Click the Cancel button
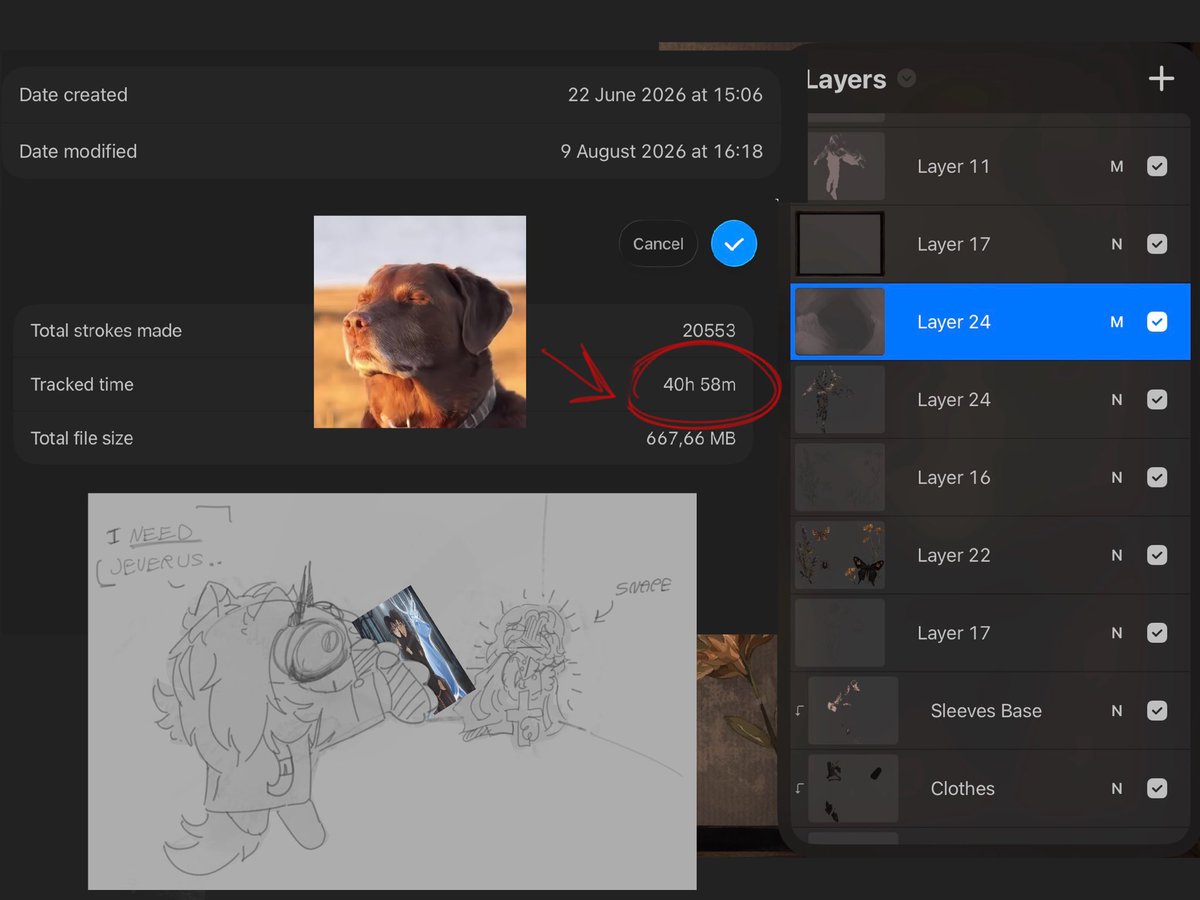Image resolution: width=1200 pixels, height=900 pixels. (658, 244)
